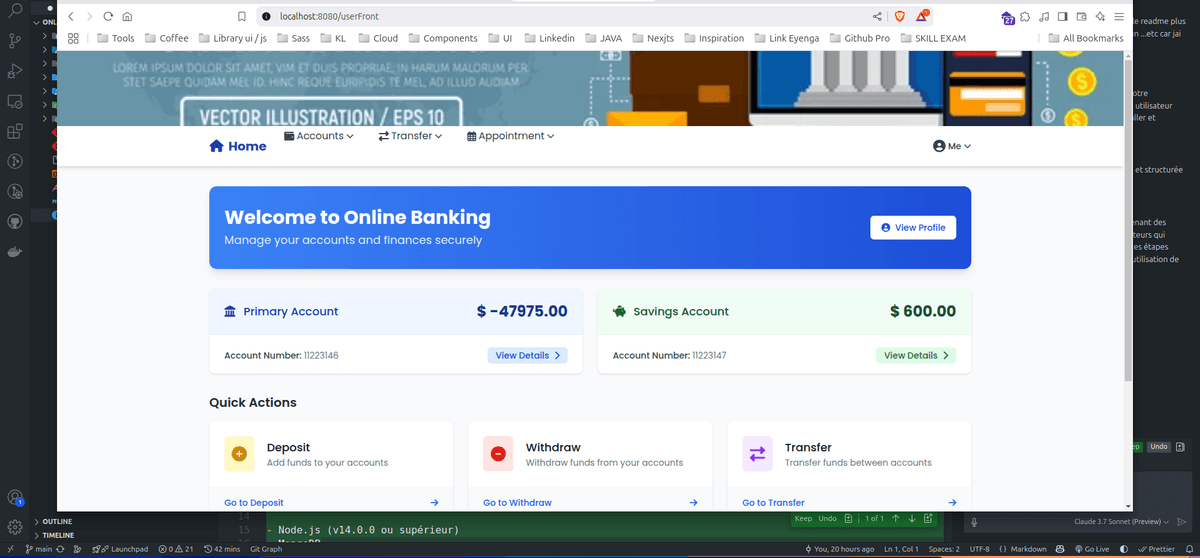Bookmark this page with bookmark icon
The image size is (1200, 558).
(x=242, y=16)
